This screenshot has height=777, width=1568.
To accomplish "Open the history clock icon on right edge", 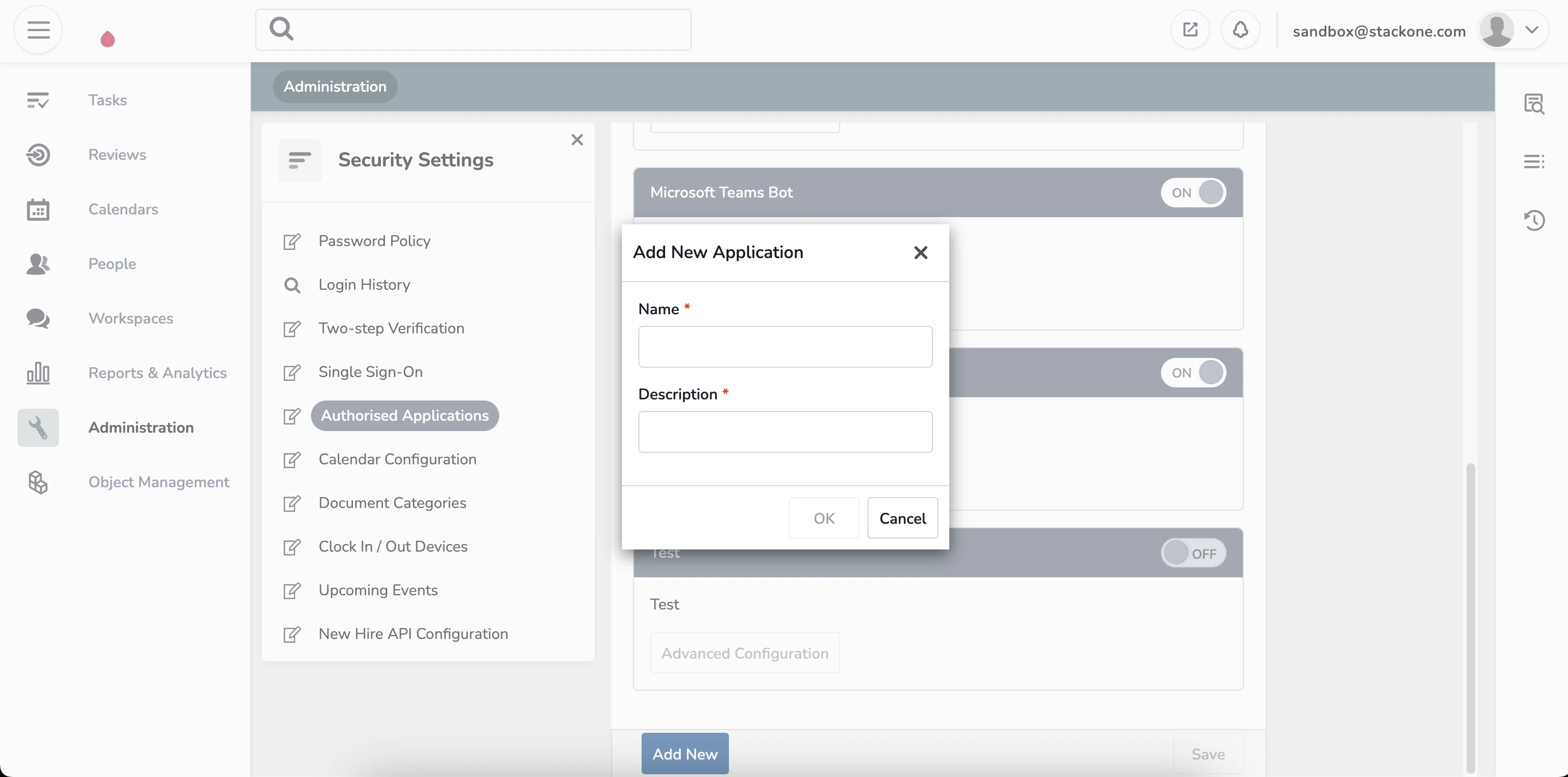I will point(1535,220).
